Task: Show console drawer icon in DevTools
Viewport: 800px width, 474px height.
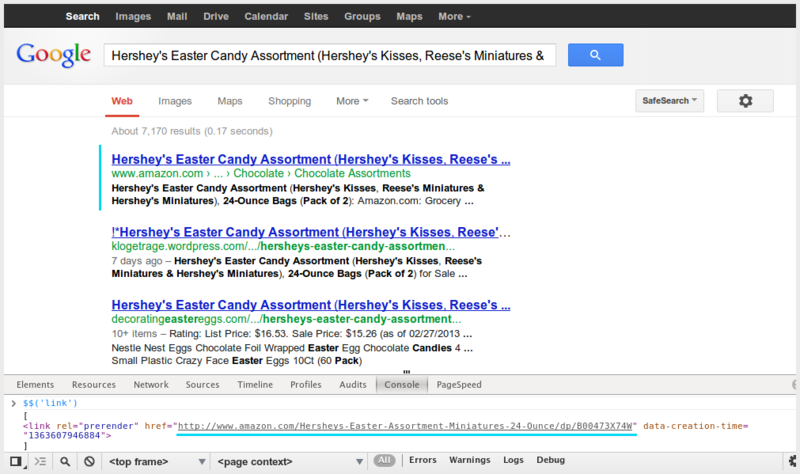Action: 40,461
